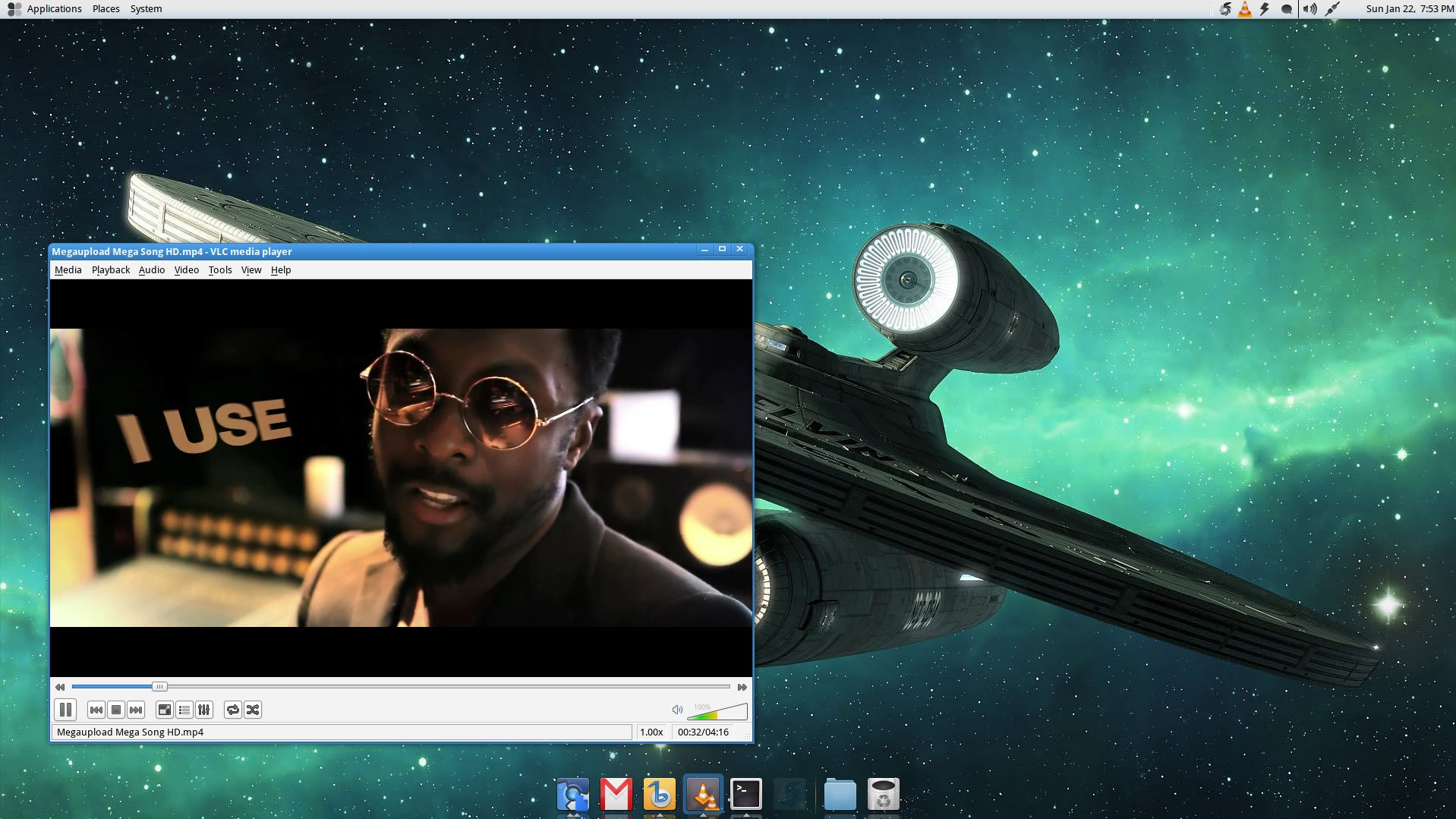Open the Media menu
Screen dimensions: 1456x819
[x=68, y=269]
